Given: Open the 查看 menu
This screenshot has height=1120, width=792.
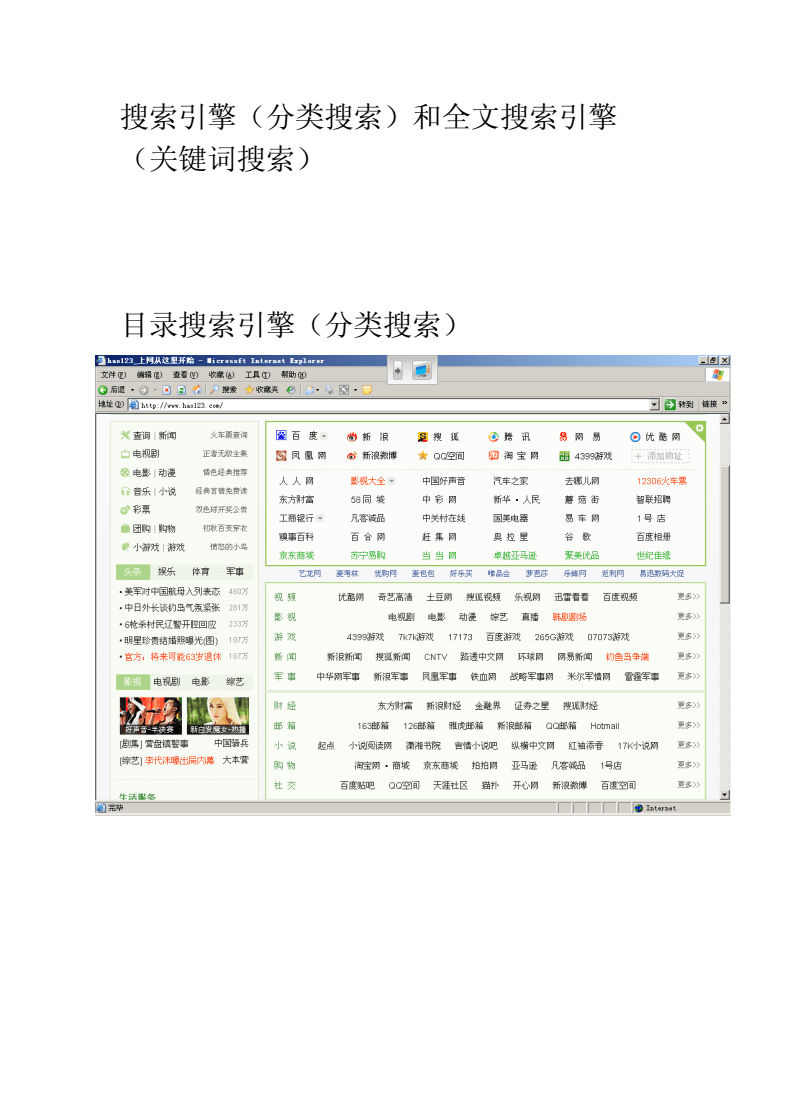Looking at the screenshot, I should pos(186,375).
